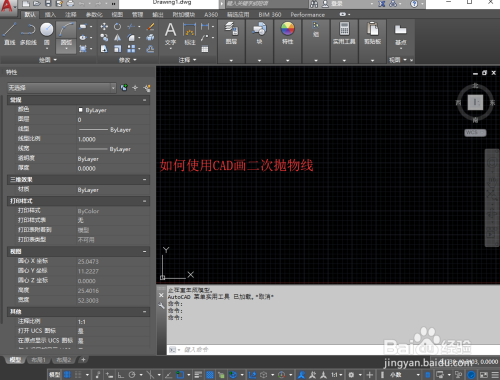
Task: Click the Mirror tool icon
Action: click(x=117, y=38)
